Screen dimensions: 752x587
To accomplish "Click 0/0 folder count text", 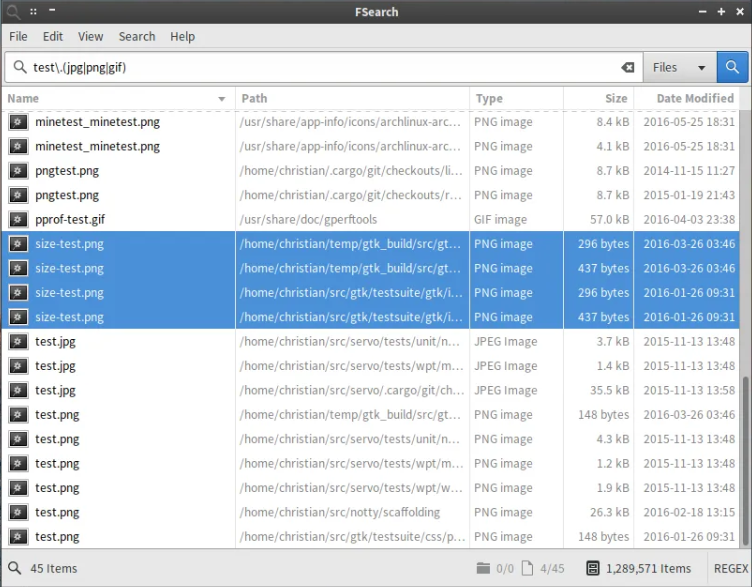I will (x=505, y=568).
